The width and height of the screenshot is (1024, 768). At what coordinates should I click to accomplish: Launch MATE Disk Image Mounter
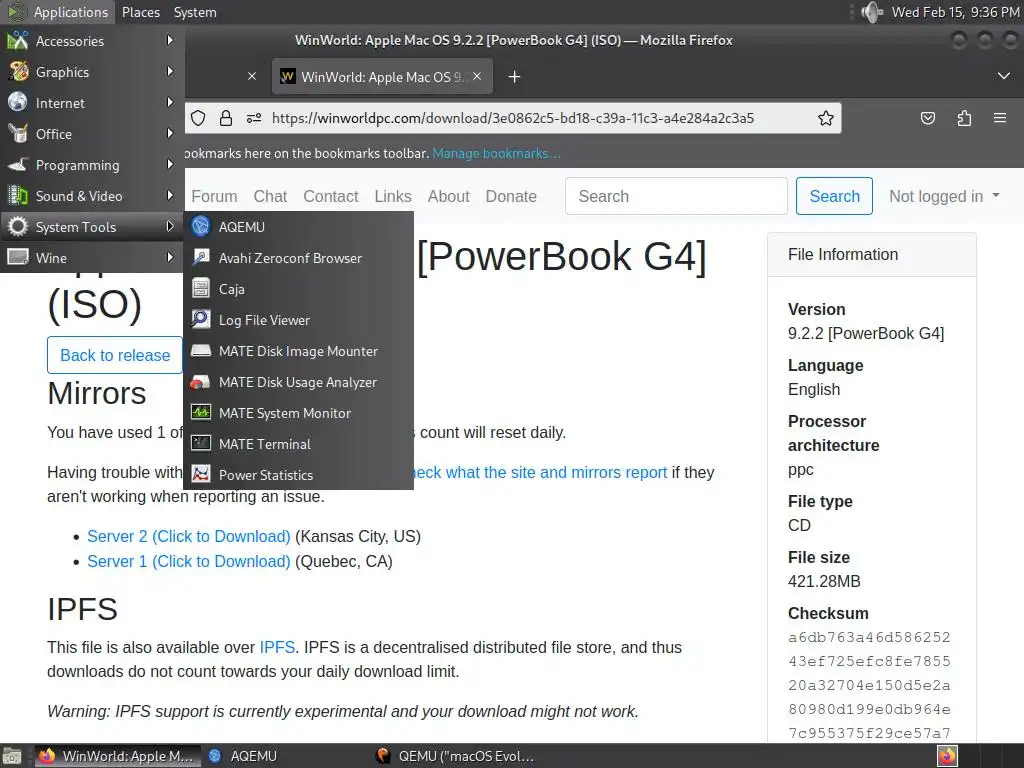click(x=298, y=351)
